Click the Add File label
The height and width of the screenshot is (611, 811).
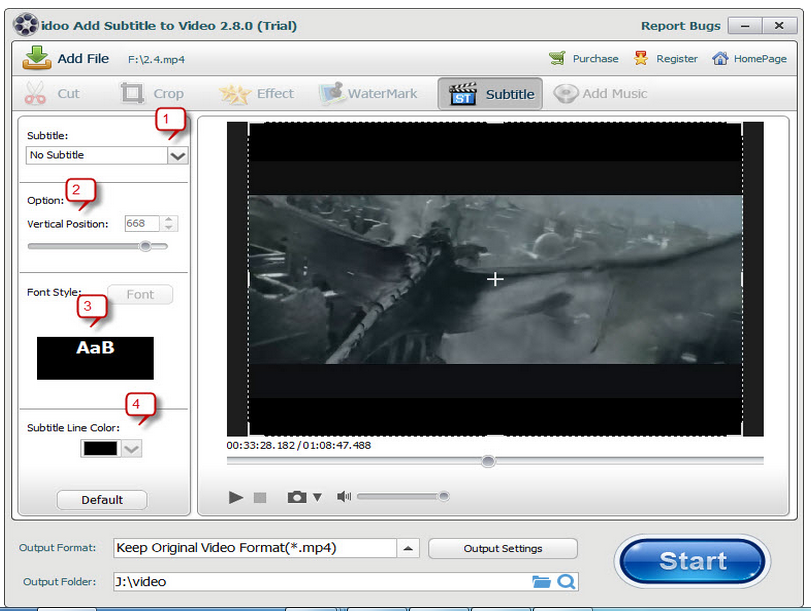pyautogui.click(x=83, y=58)
